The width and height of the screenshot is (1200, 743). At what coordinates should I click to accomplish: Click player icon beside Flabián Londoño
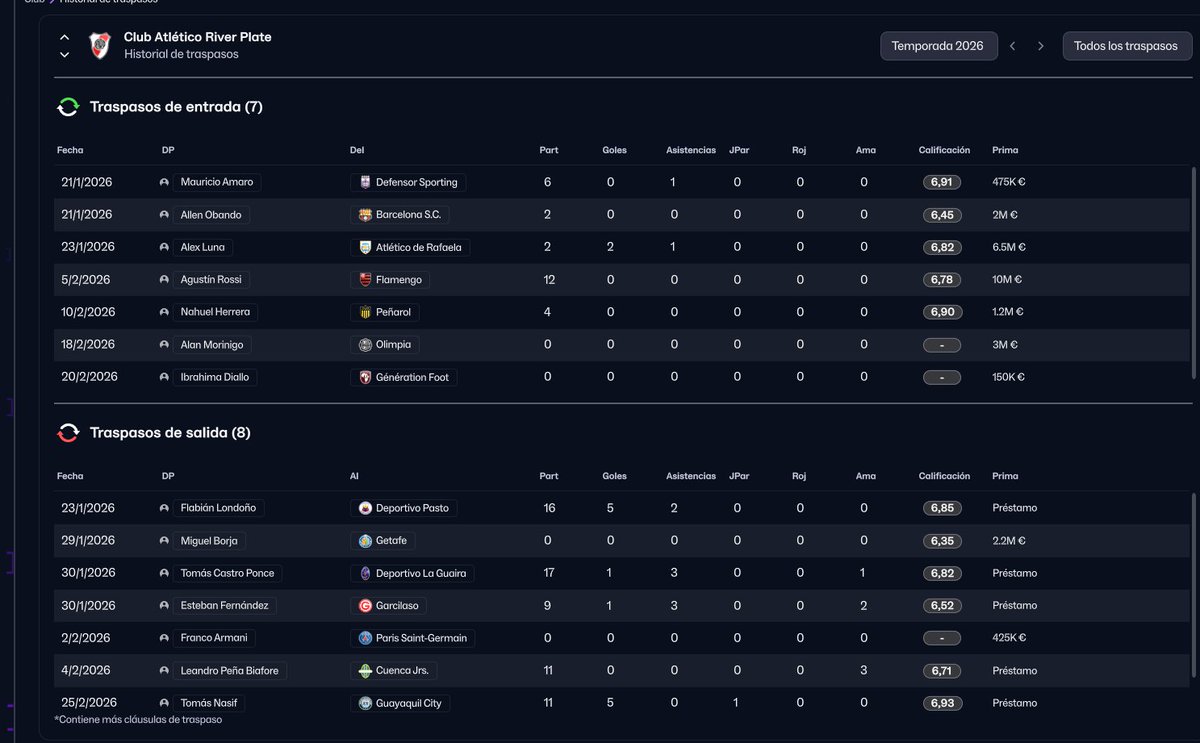164,508
